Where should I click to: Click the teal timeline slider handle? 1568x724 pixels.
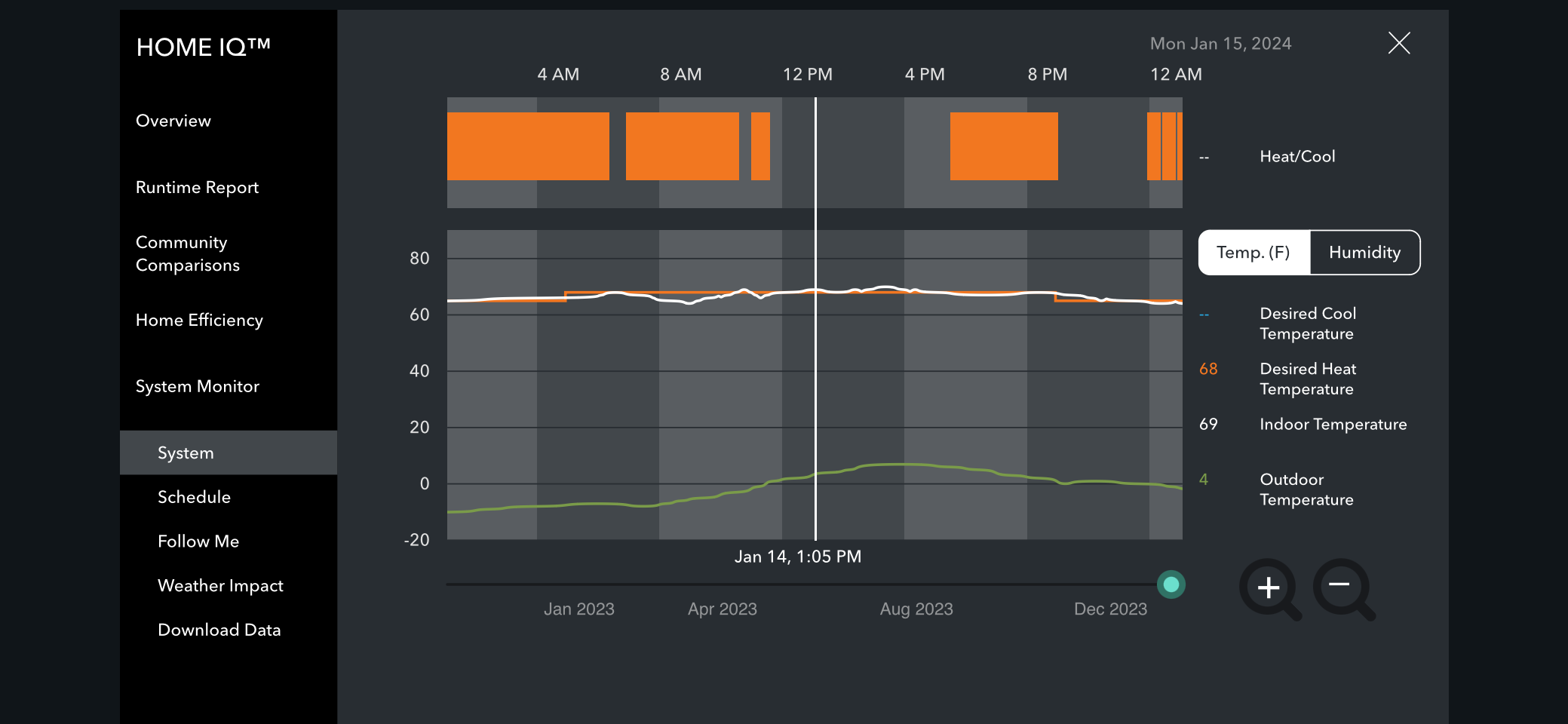[1171, 584]
